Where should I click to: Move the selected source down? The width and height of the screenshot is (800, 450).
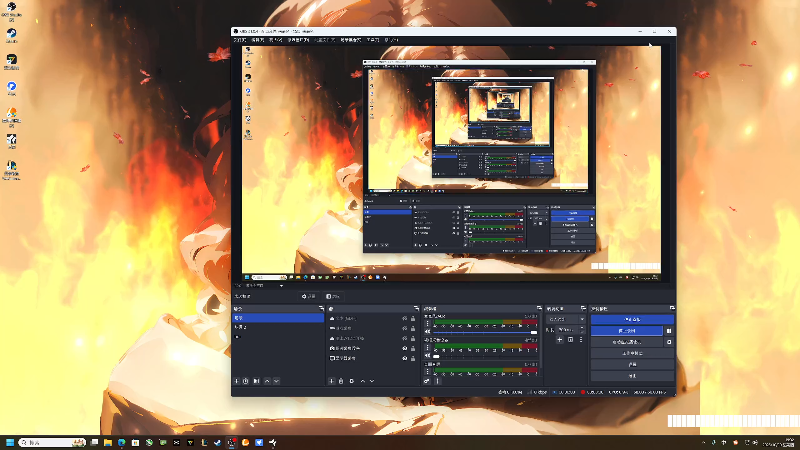click(372, 381)
